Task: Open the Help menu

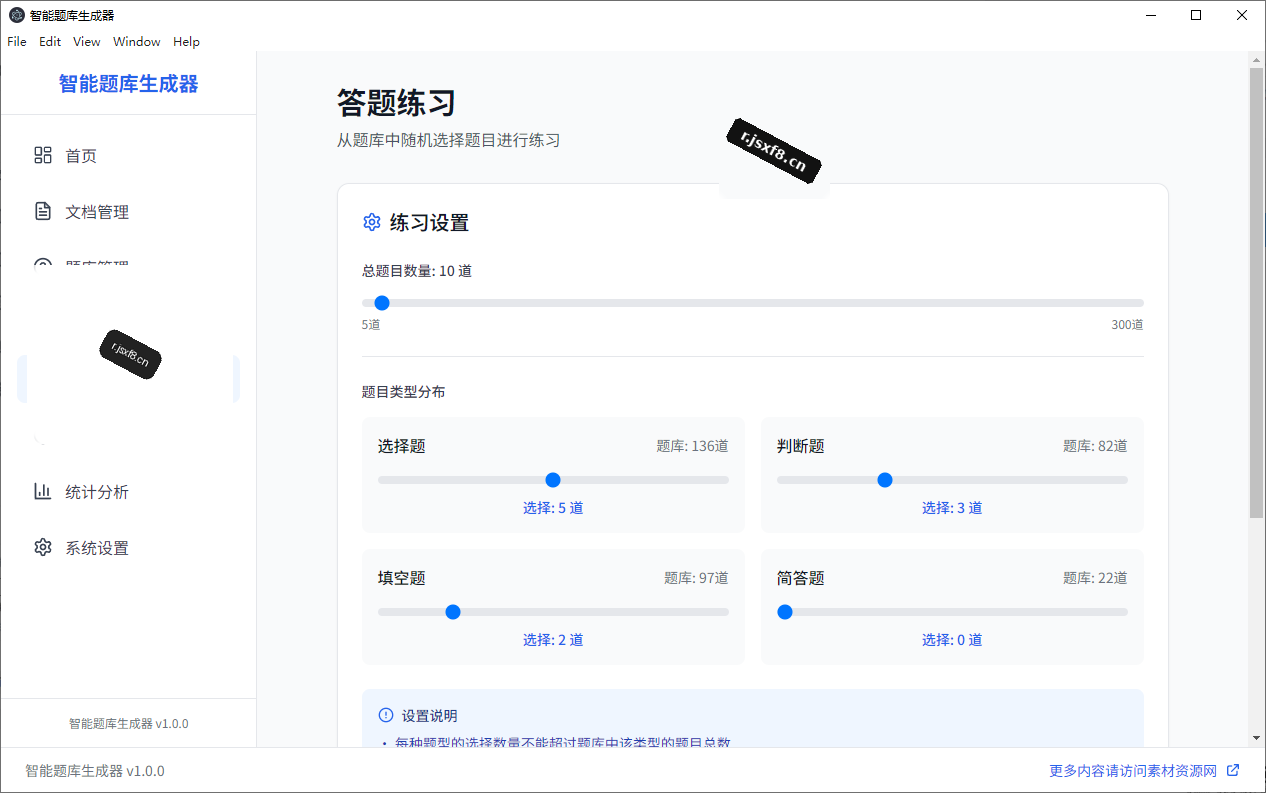Action: point(186,41)
